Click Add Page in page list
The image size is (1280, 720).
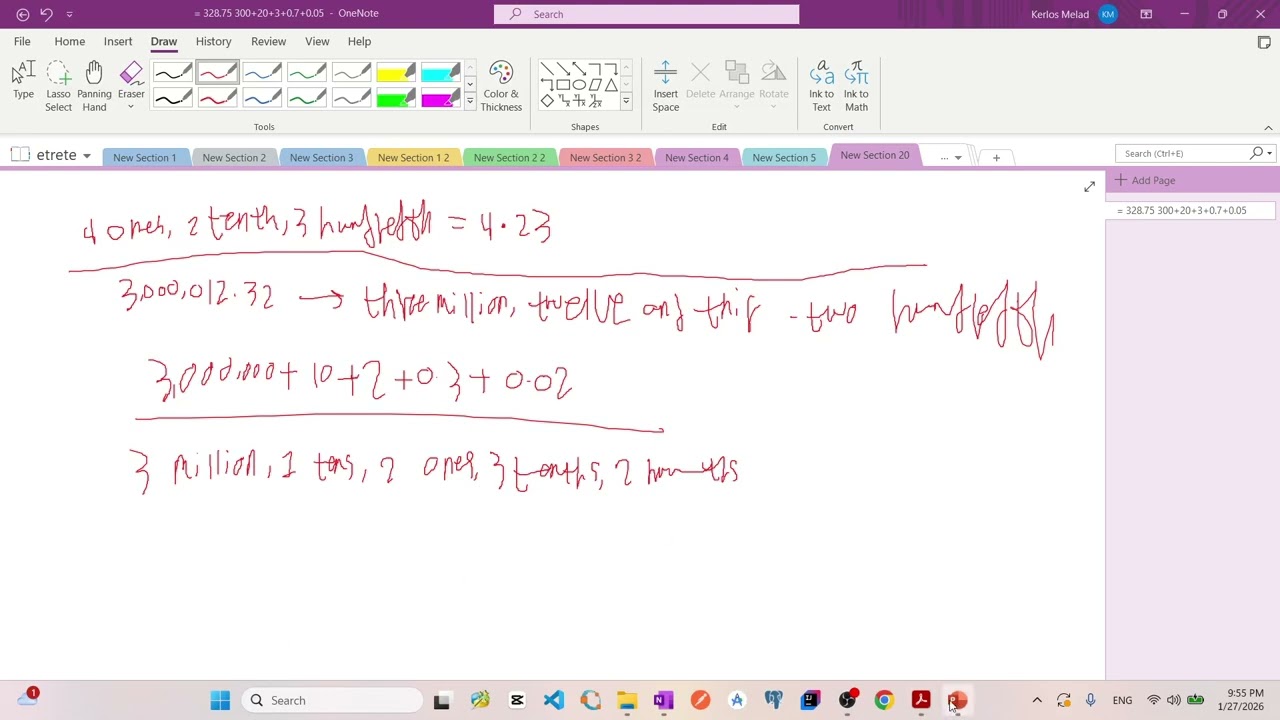(x=1145, y=180)
